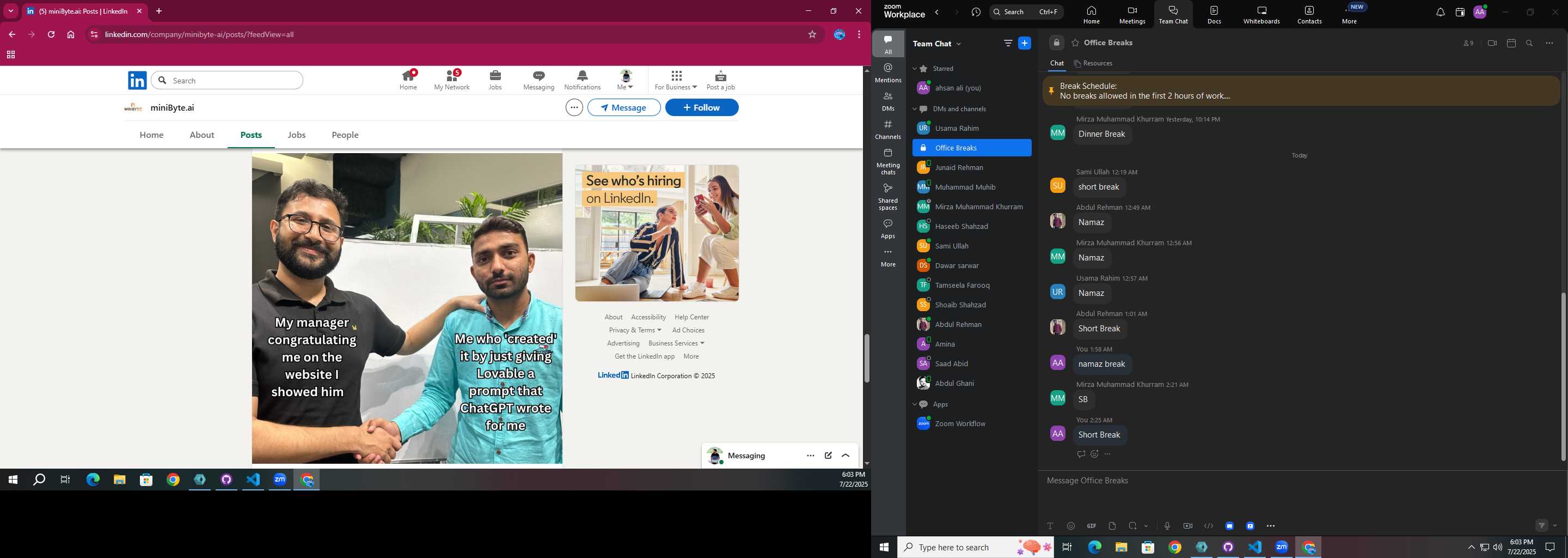The height and width of the screenshot is (558, 1568).
Task: Open the Zoom Workflow app chat
Action: pyautogui.click(x=971, y=424)
